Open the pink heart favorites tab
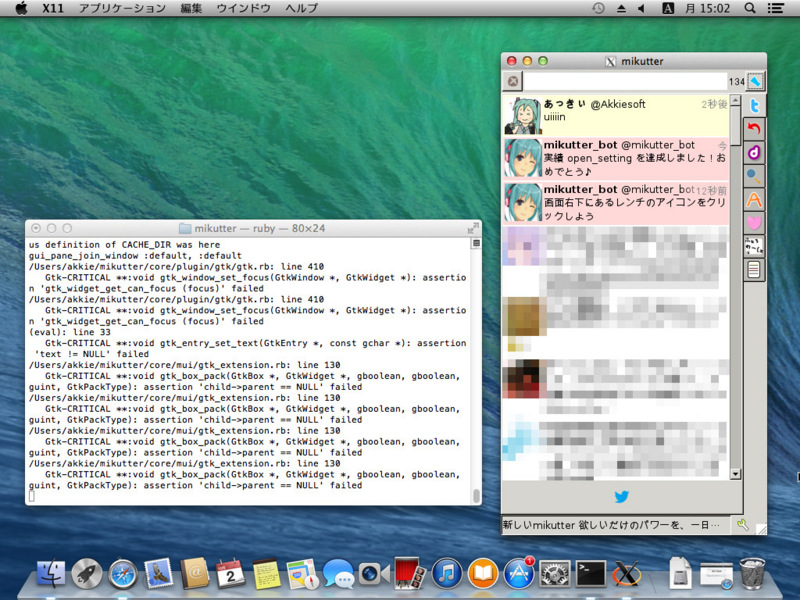This screenshot has height=600, width=800. (754, 223)
